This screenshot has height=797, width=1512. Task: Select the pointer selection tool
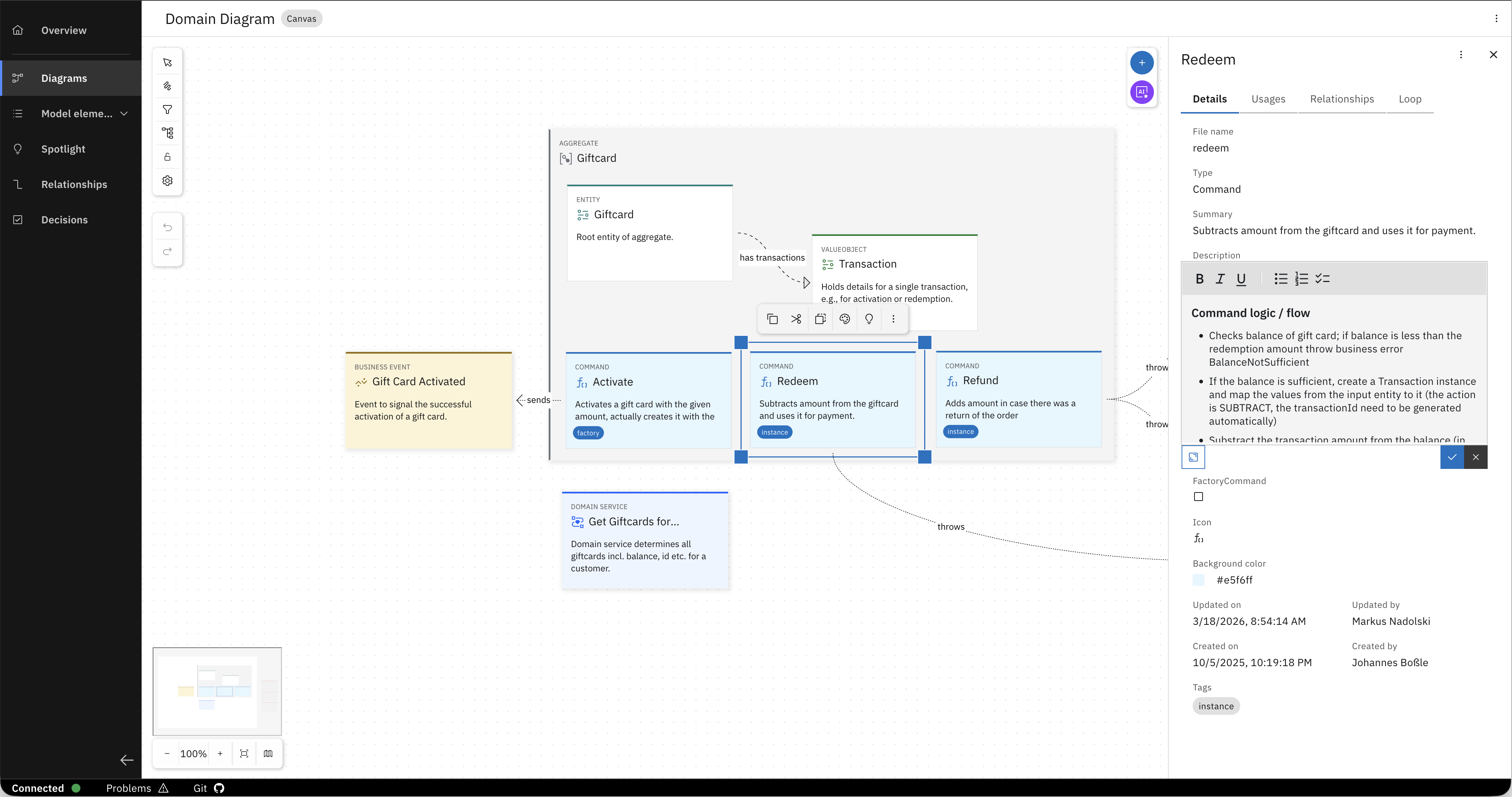tap(167, 62)
